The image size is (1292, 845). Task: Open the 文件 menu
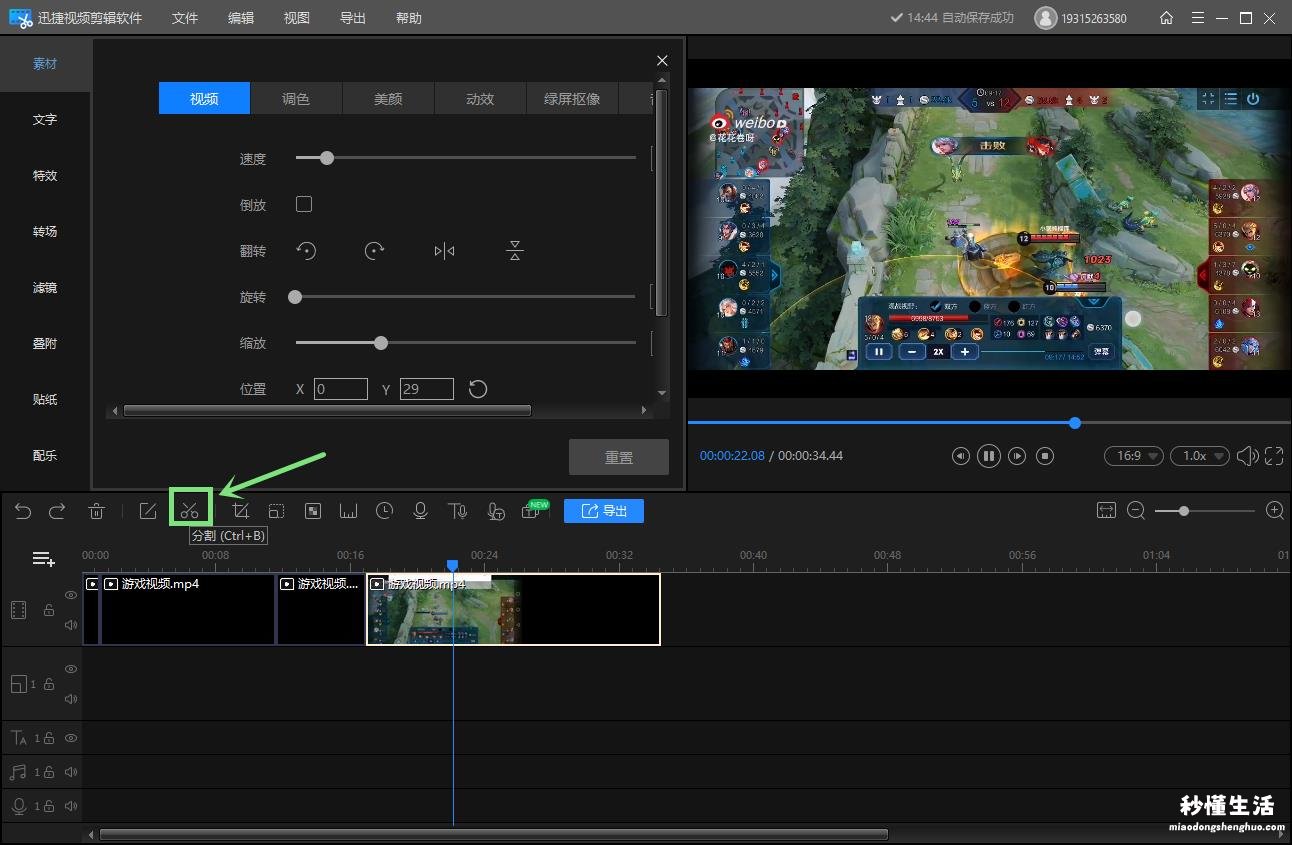tap(185, 18)
